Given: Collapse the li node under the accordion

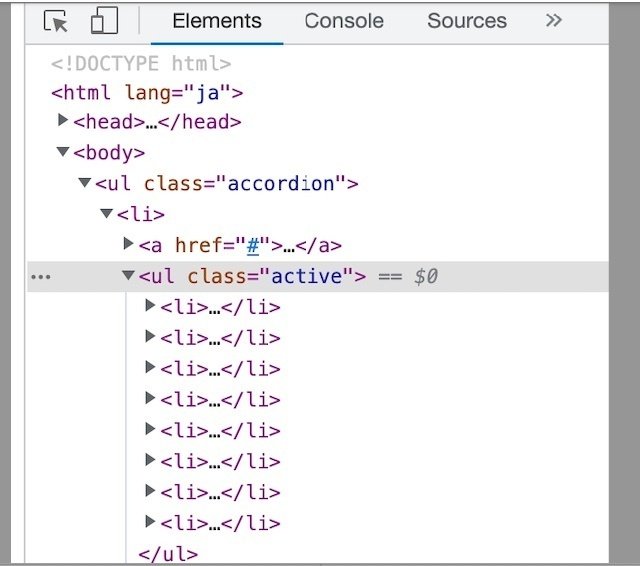Looking at the screenshot, I should point(106,213).
